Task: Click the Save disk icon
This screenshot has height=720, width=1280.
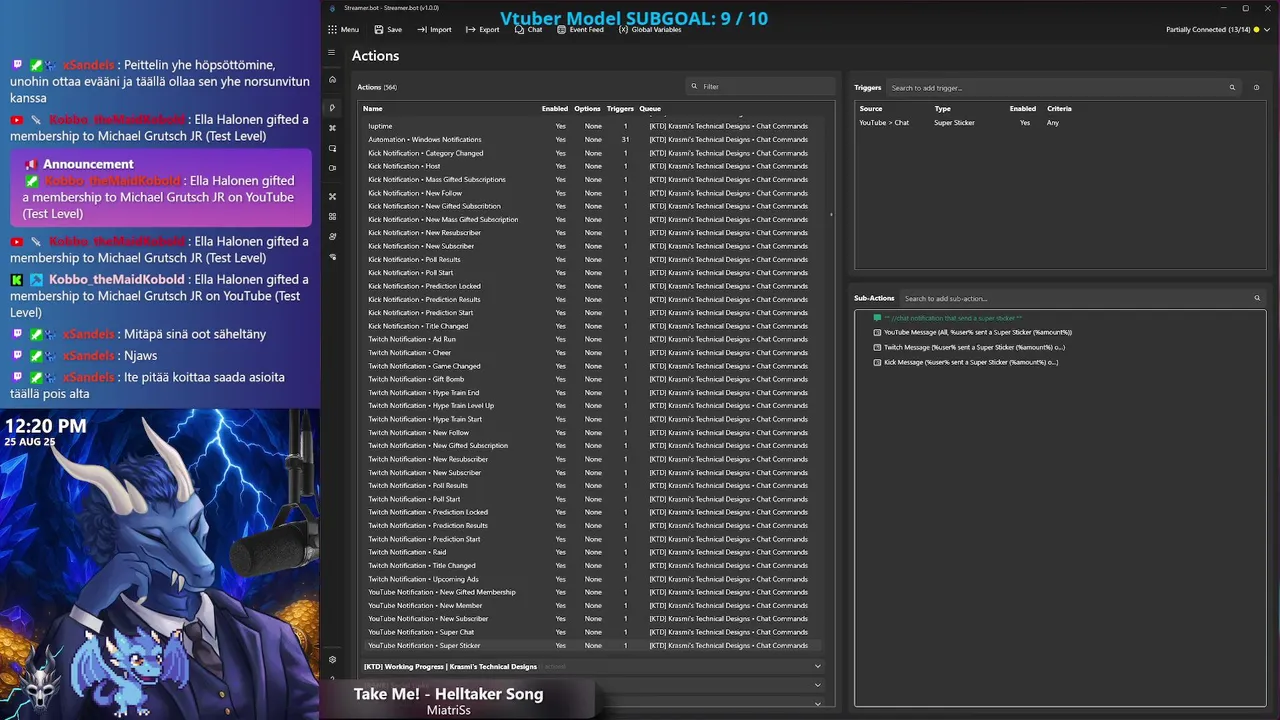Action: (379, 30)
